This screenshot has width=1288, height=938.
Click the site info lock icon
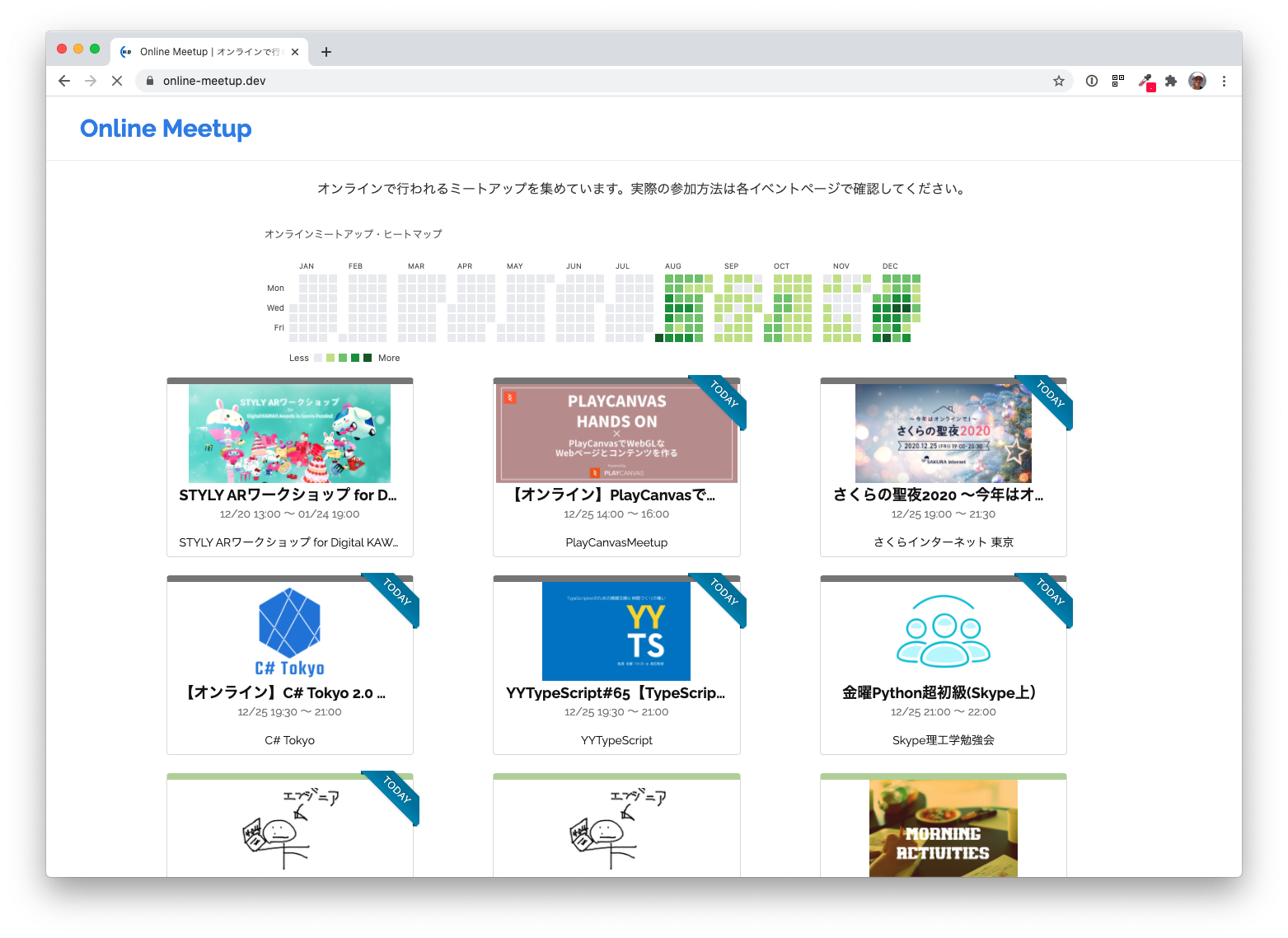click(150, 81)
